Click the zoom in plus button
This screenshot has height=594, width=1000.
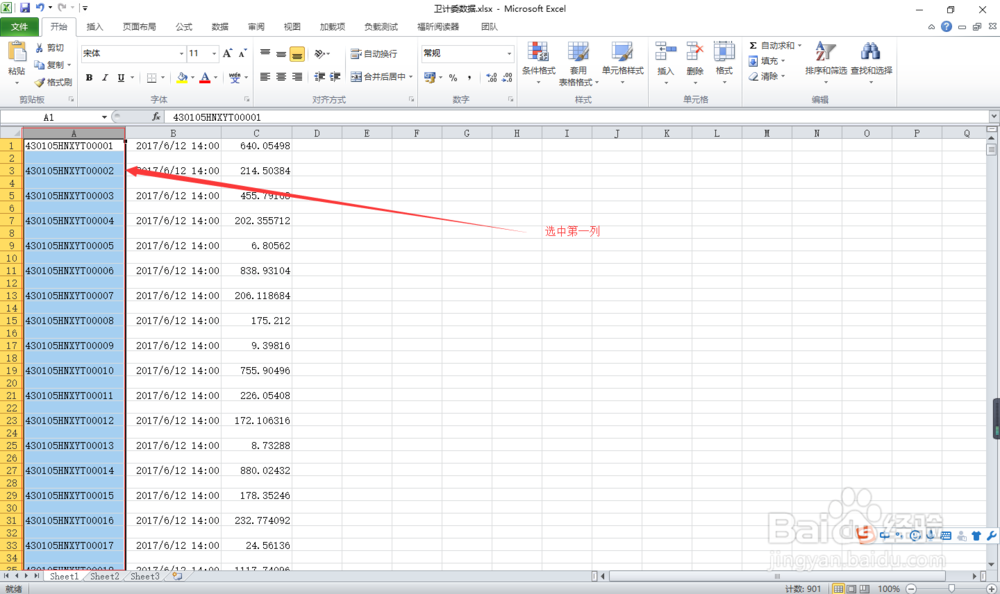(x=991, y=589)
